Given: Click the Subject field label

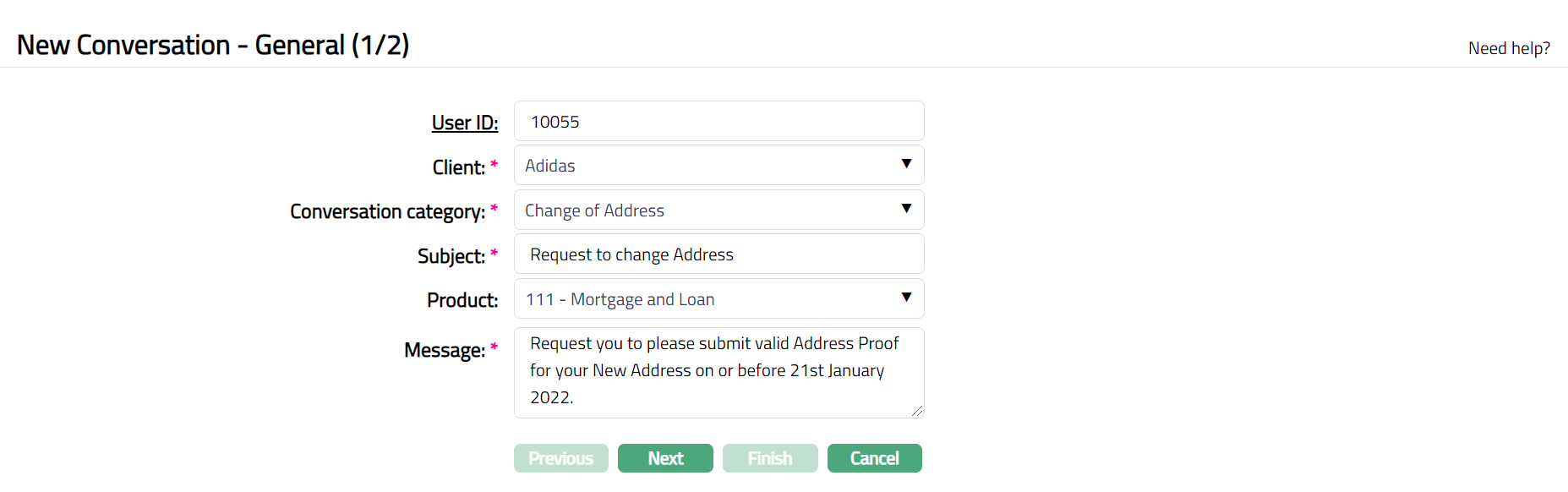Looking at the screenshot, I should pos(451,256).
